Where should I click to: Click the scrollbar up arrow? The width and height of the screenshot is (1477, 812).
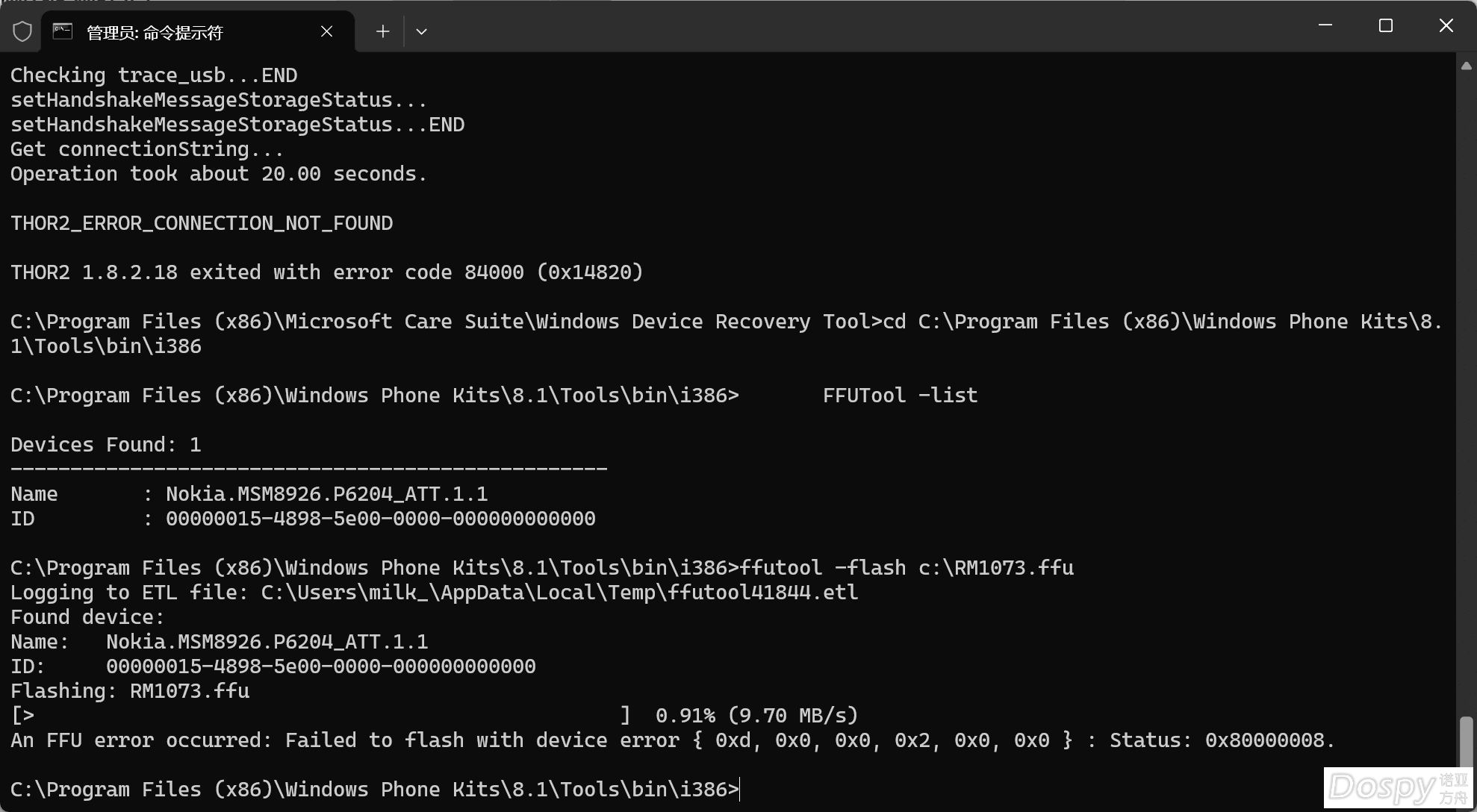(x=1467, y=66)
